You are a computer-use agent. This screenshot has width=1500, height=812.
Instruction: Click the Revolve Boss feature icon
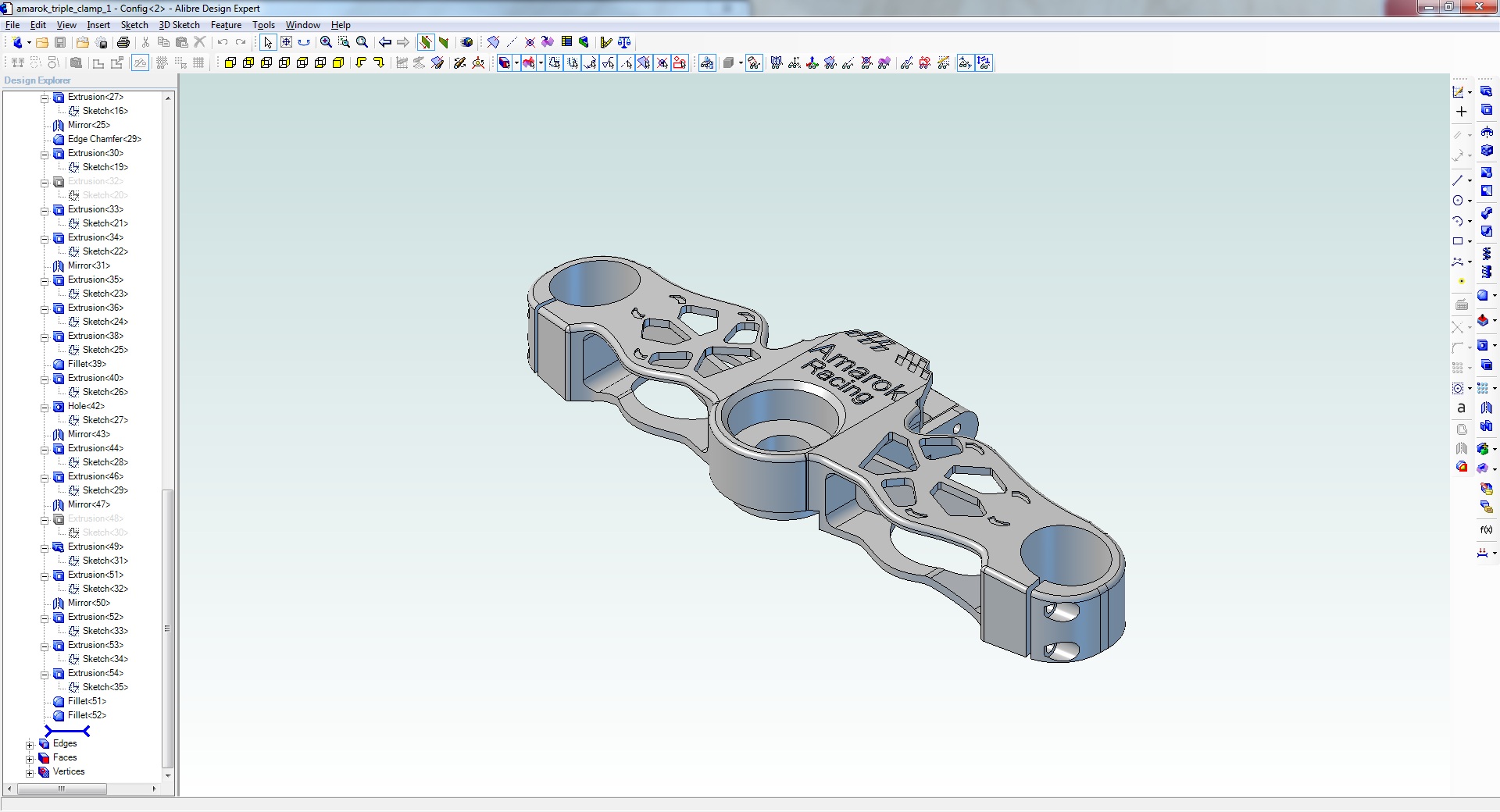pos(1487,132)
